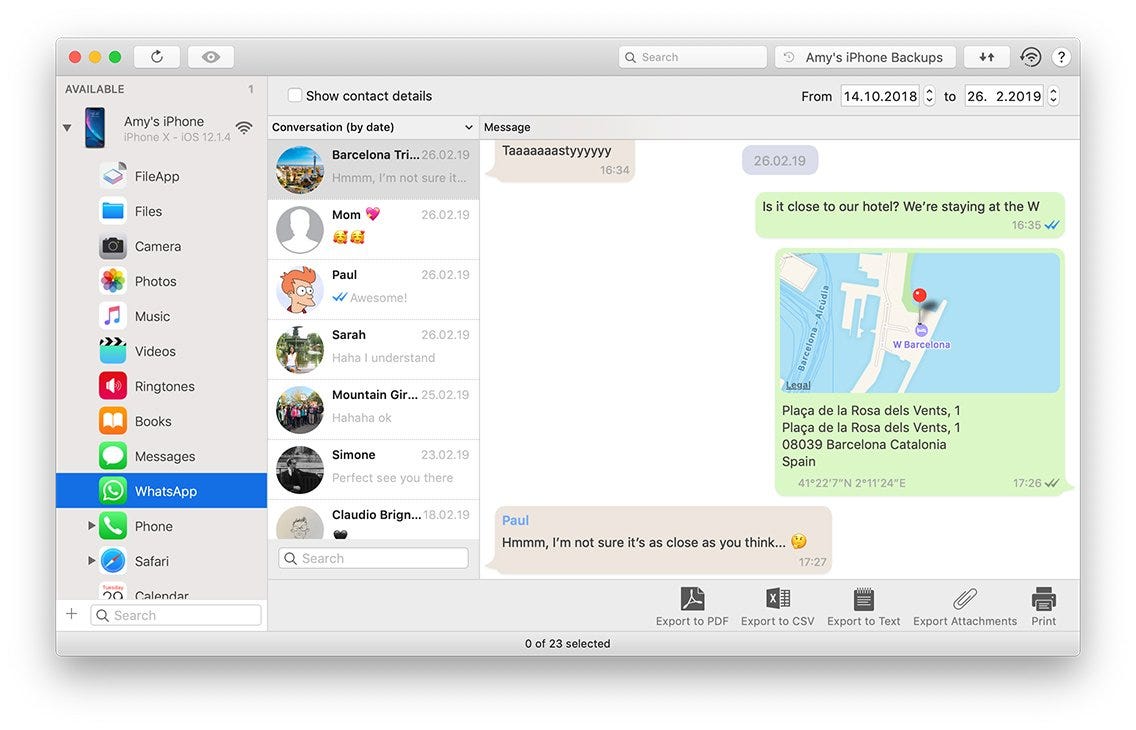Expand the Phone tree item

(x=91, y=525)
